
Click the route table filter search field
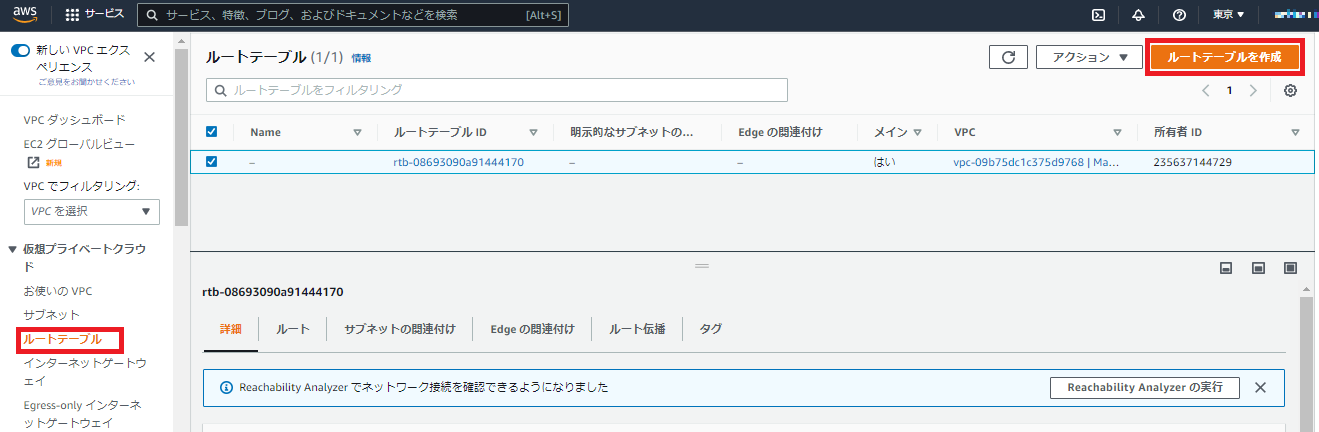coord(497,90)
